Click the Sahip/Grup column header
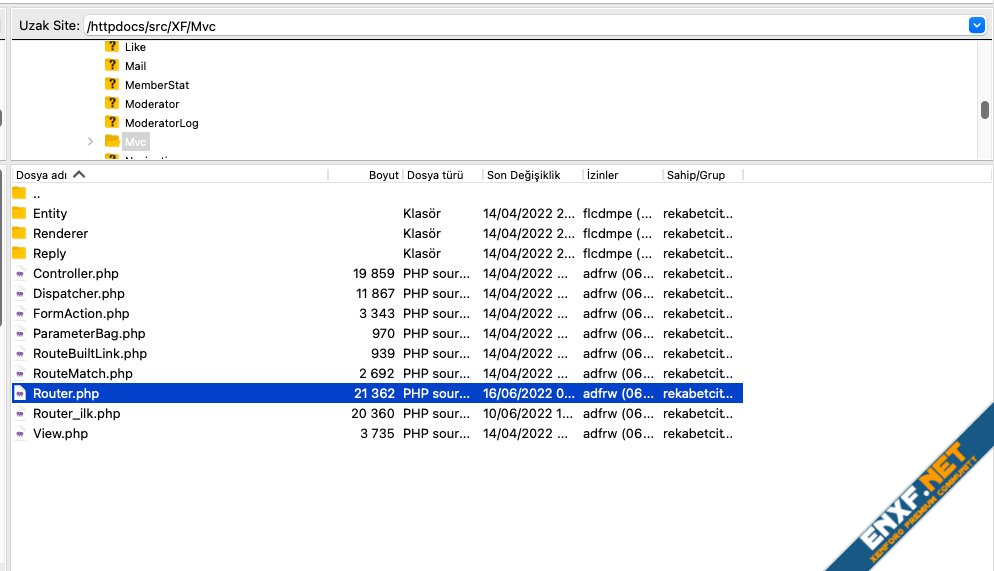Image resolution: width=994 pixels, height=571 pixels. point(700,175)
